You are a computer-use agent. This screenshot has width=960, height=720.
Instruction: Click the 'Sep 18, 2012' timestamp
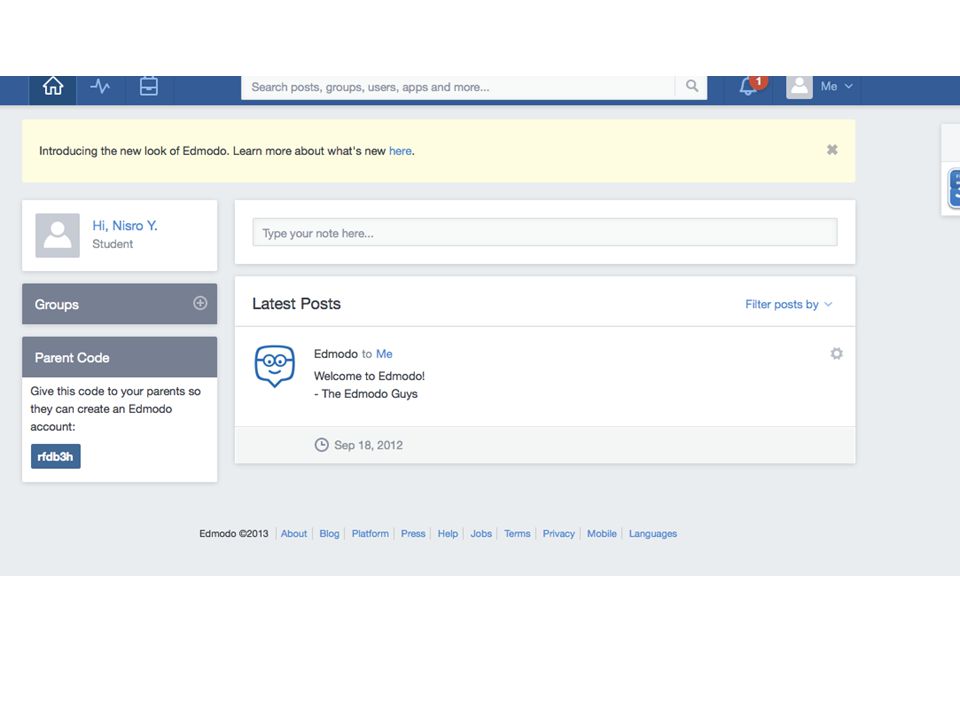pos(369,445)
